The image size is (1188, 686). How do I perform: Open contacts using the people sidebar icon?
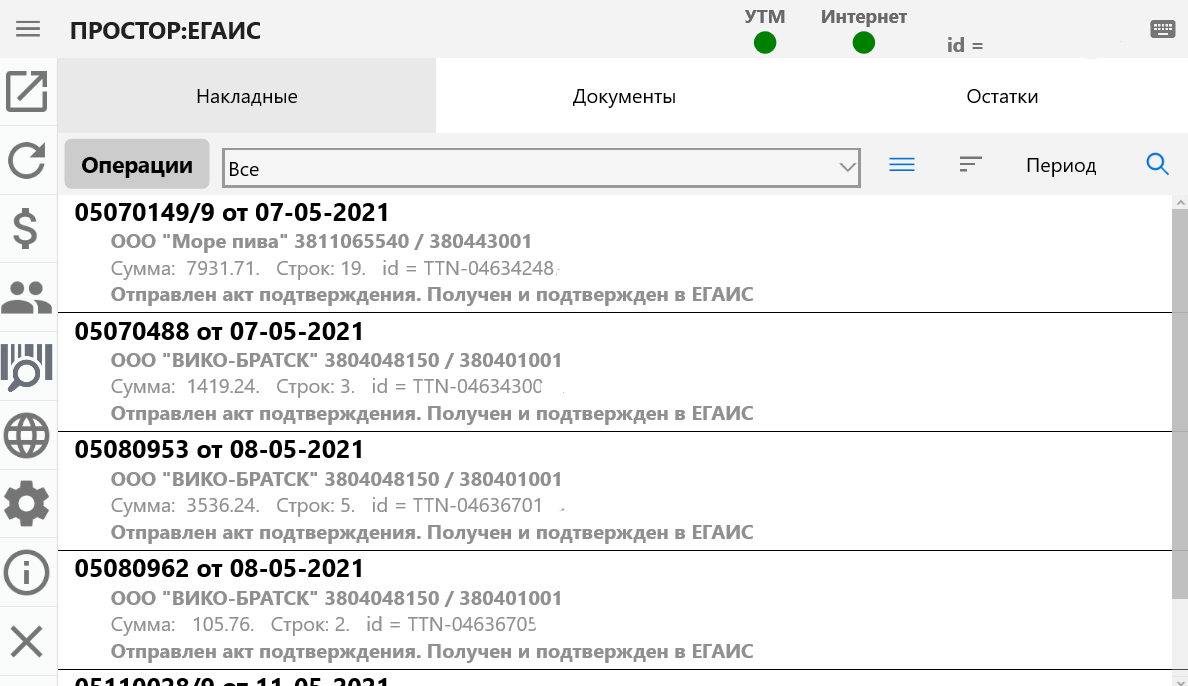(x=27, y=296)
